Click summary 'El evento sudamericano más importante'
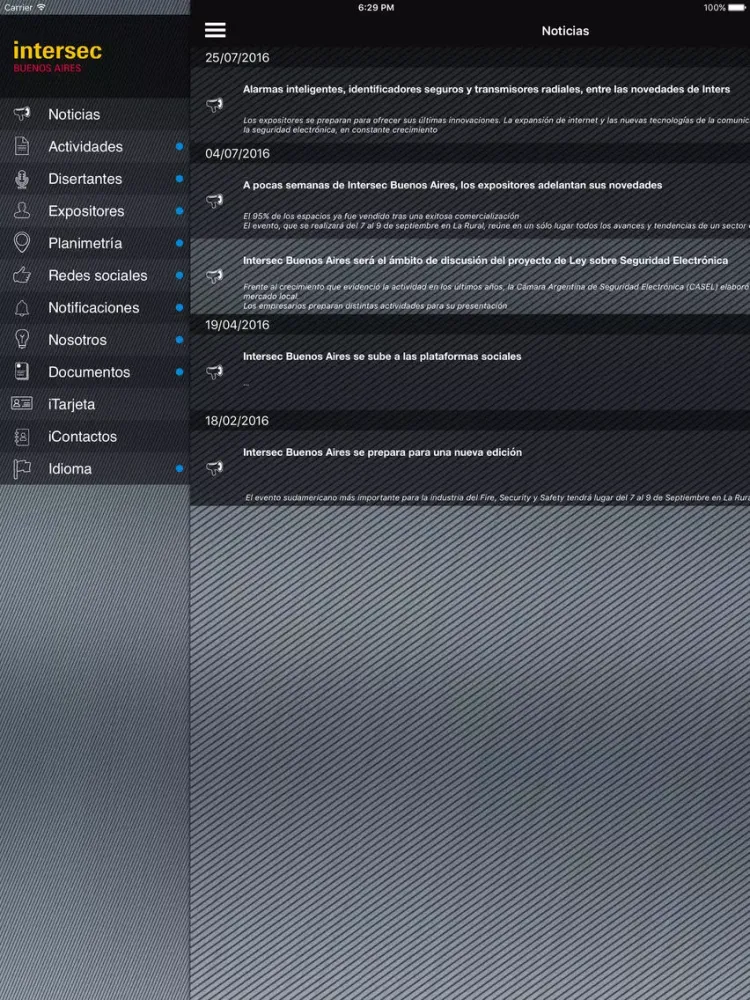The height and width of the screenshot is (1000, 750). (x=497, y=497)
